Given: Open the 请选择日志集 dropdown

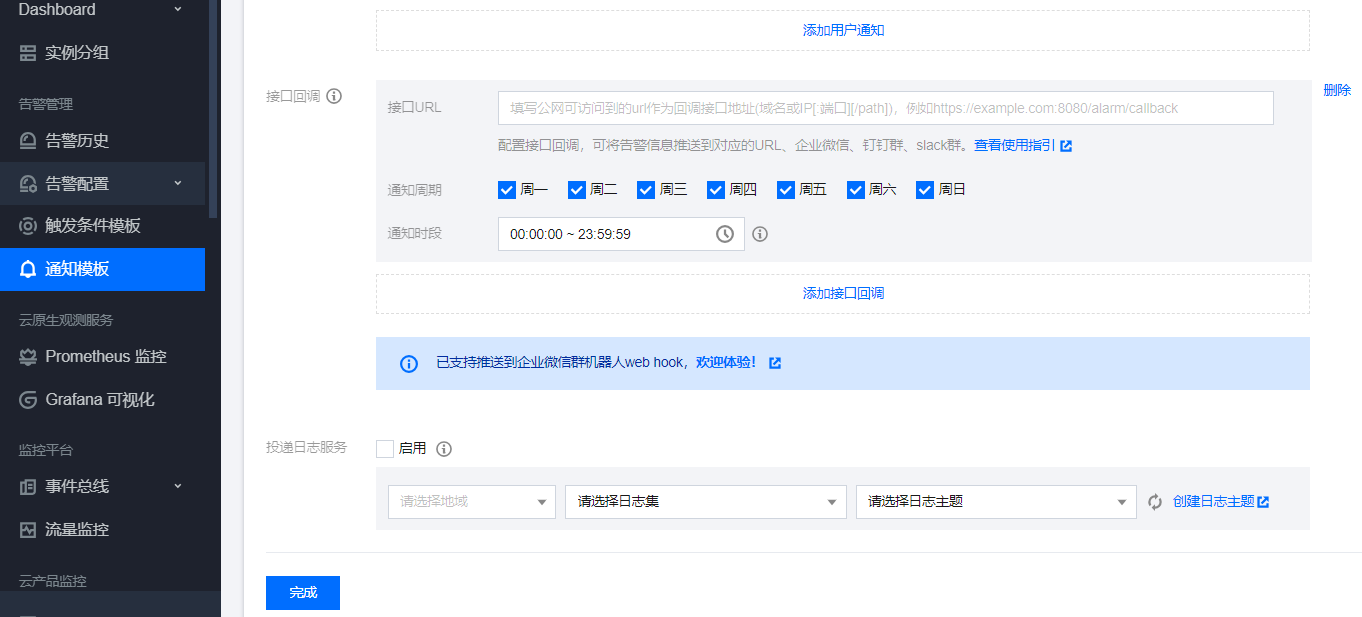Looking at the screenshot, I should coord(706,502).
